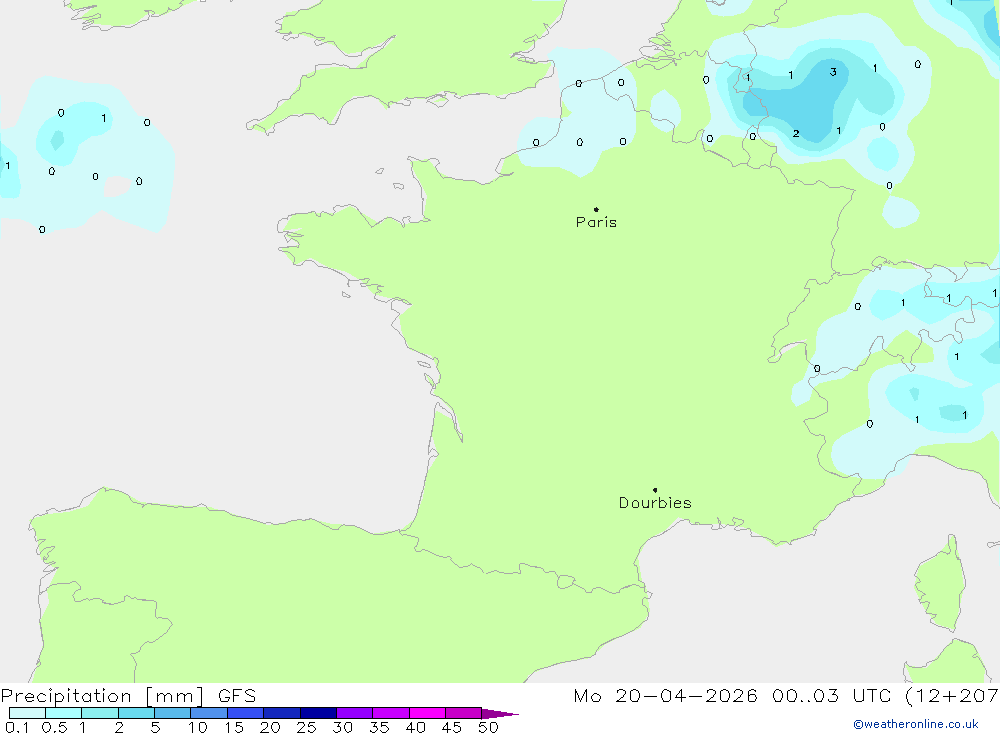Click the '00..03 UTC' time text
The image size is (1000, 733).
[831, 696]
